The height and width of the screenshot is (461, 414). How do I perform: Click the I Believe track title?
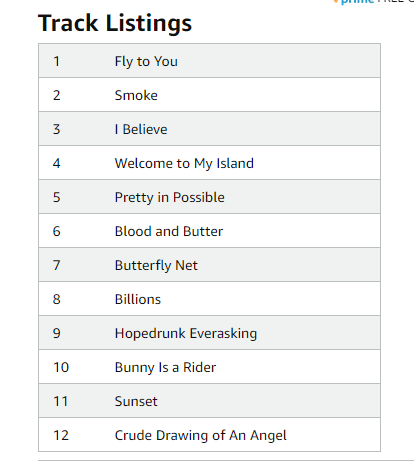[x=141, y=129]
